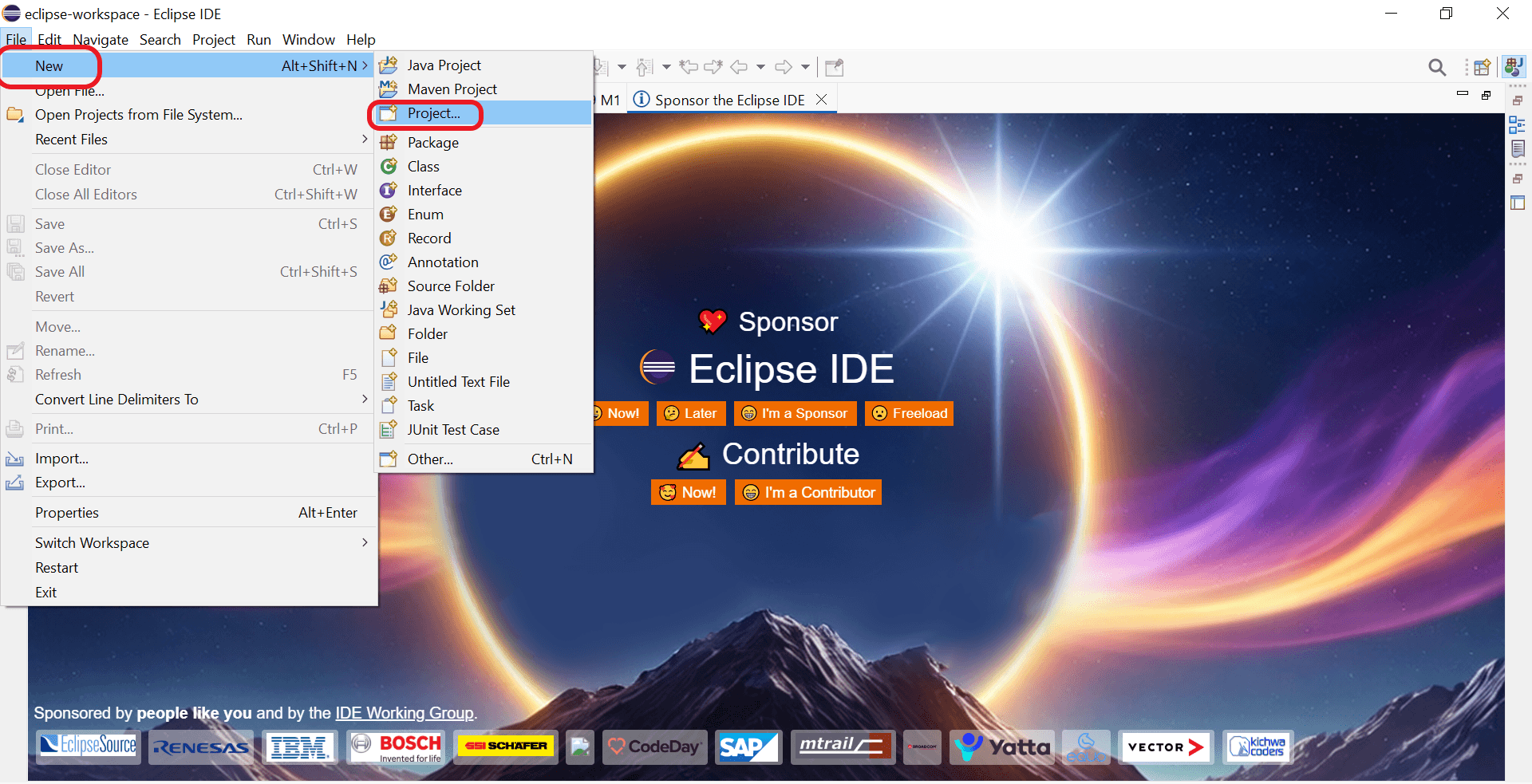Click the editor area maximize/restore icon
Image resolution: width=1532 pixels, height=784 pixels.
tap(1487, 95)
